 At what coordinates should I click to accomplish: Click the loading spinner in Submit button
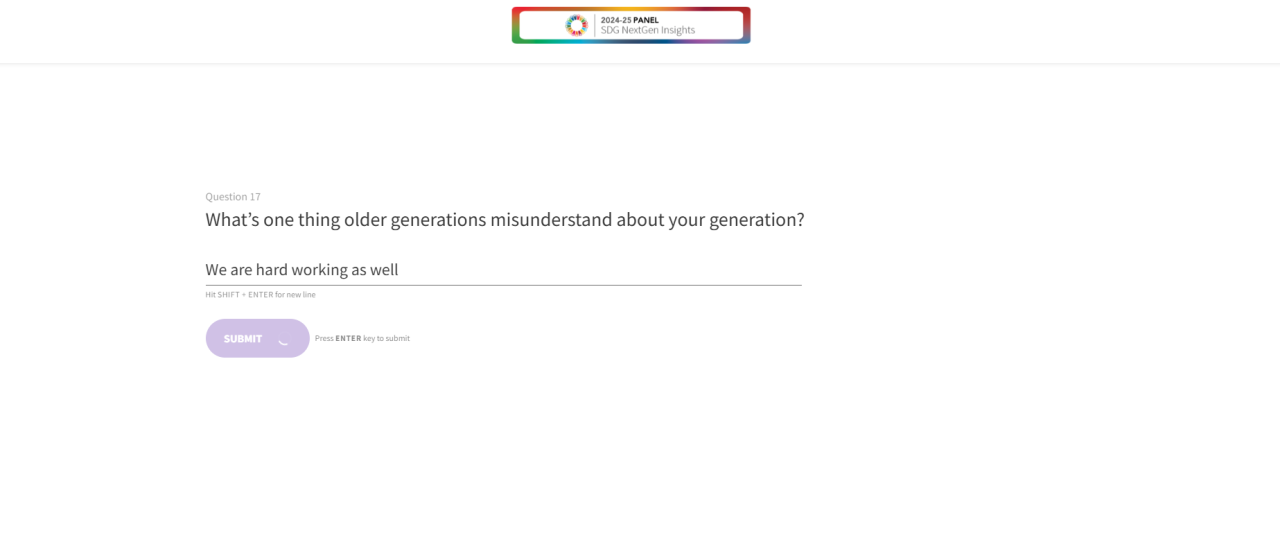click(284, 339)
